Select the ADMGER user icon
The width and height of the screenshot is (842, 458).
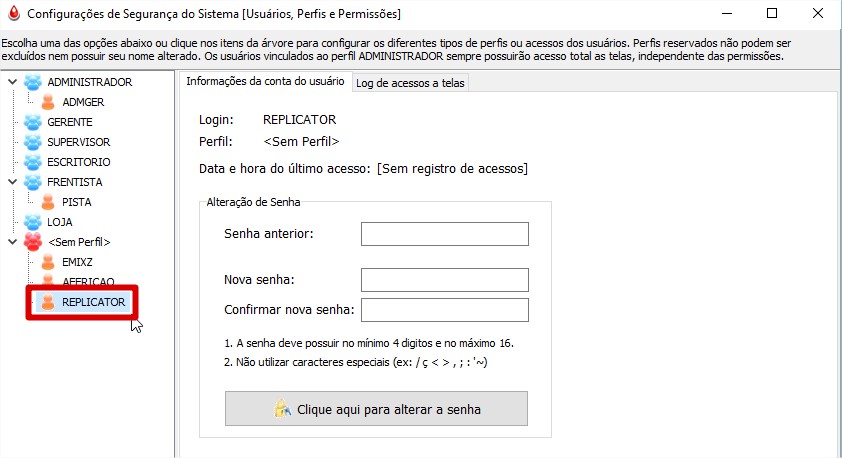click(x=48, y=102)
